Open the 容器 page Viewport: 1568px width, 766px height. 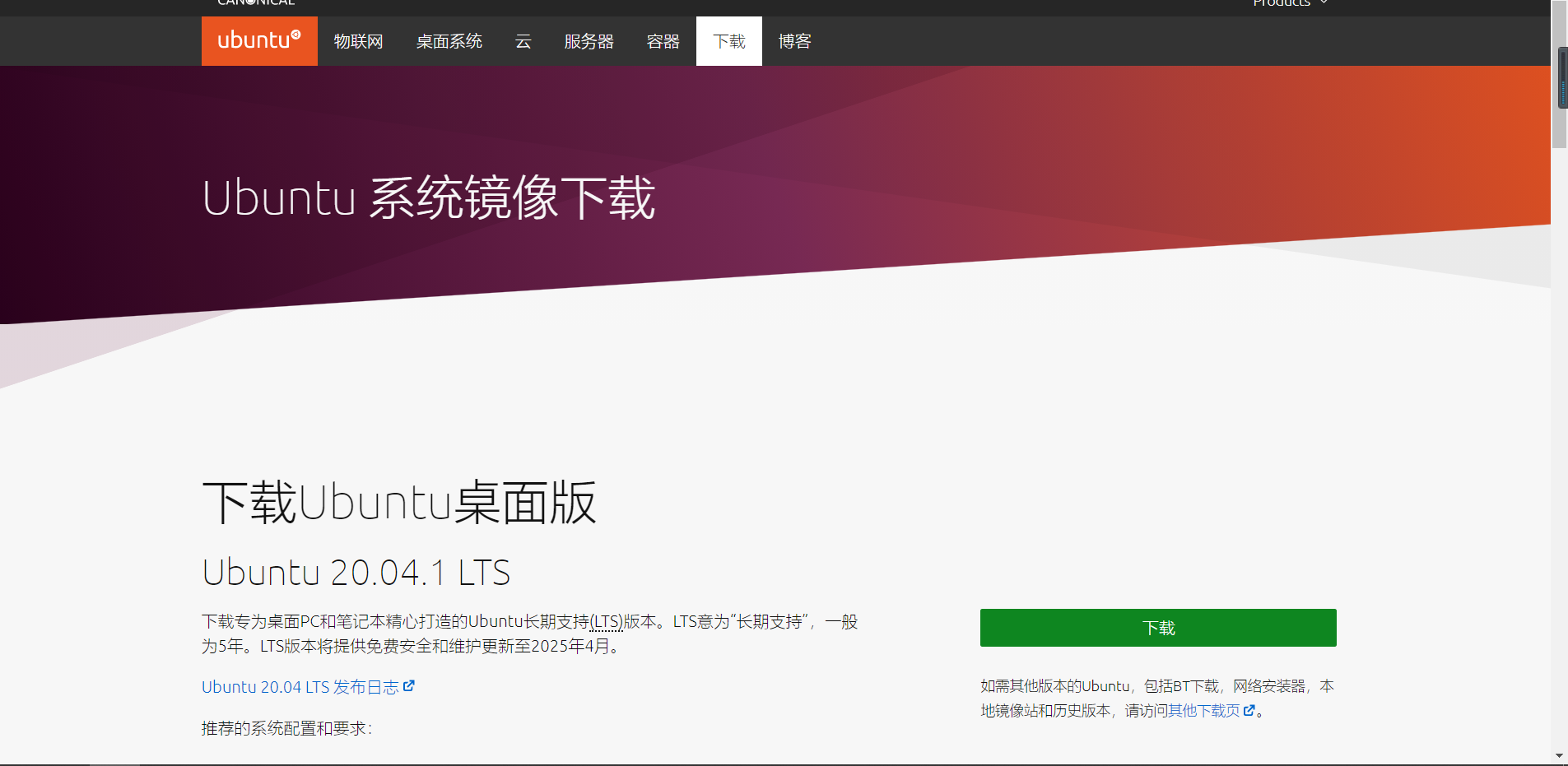[662, 40]
